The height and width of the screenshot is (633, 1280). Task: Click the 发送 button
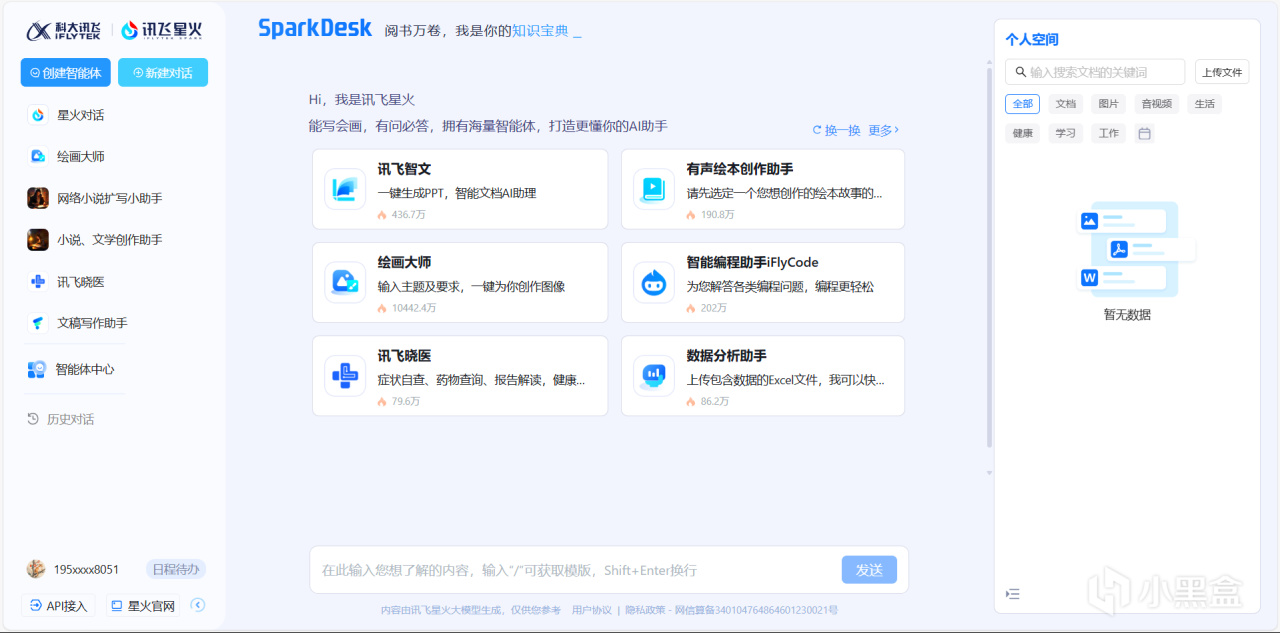(869, 570)
